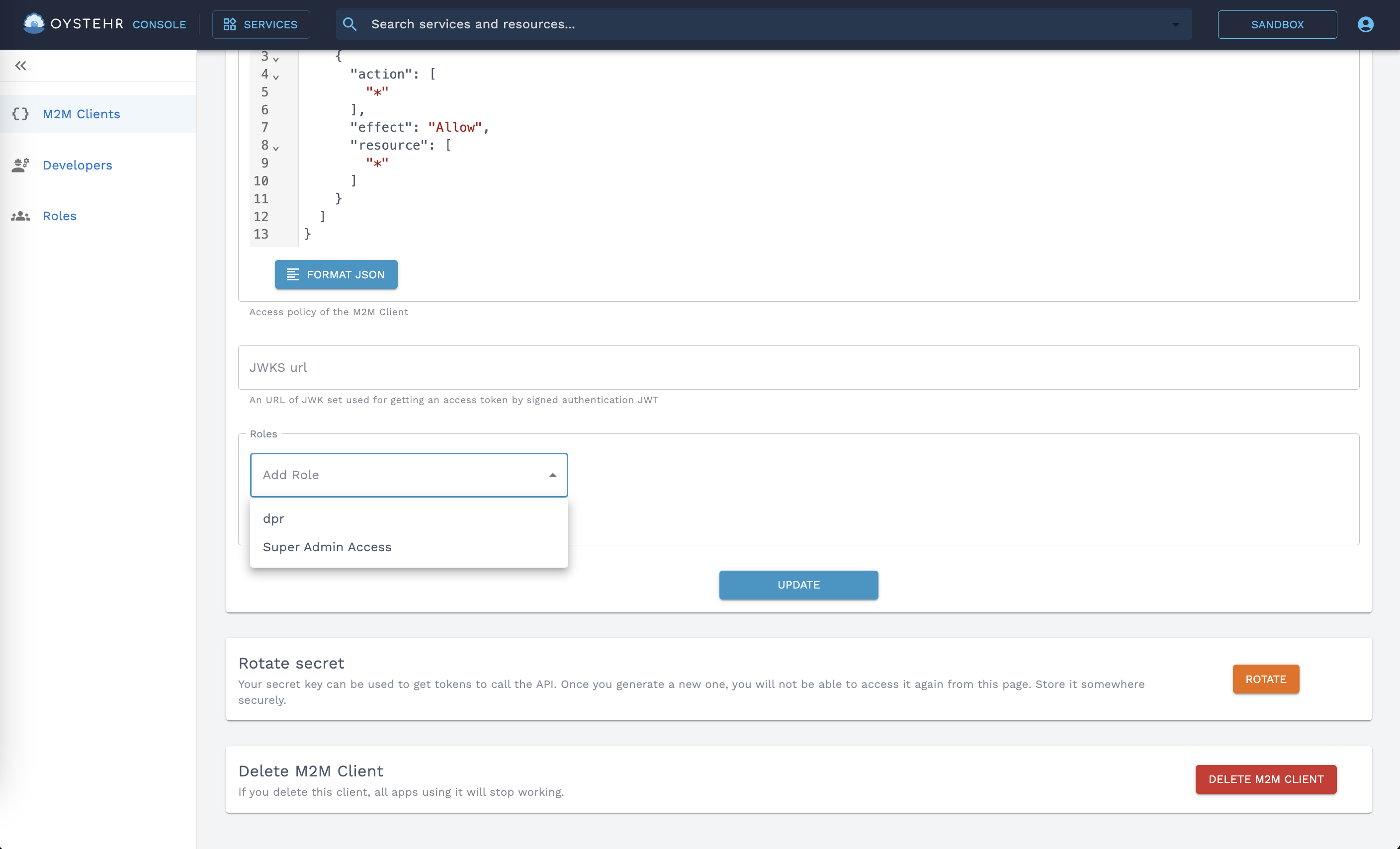This screenshot has width=1400, height=849.
Task: Click the Developers people icon
Action: pyautogui.click(x=20, y=166)
